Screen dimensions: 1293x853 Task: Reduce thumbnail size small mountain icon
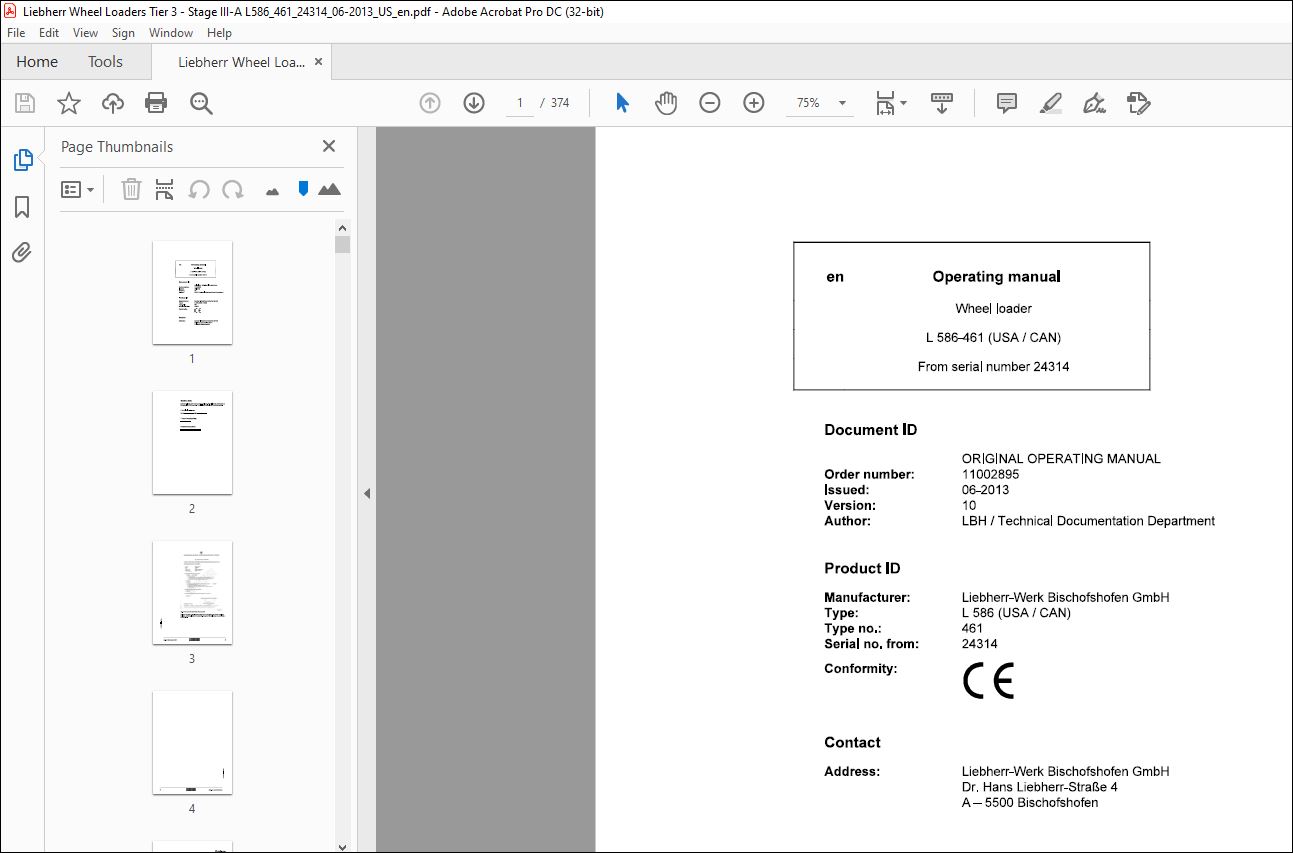pyautogui.click(x=272, y=191)
